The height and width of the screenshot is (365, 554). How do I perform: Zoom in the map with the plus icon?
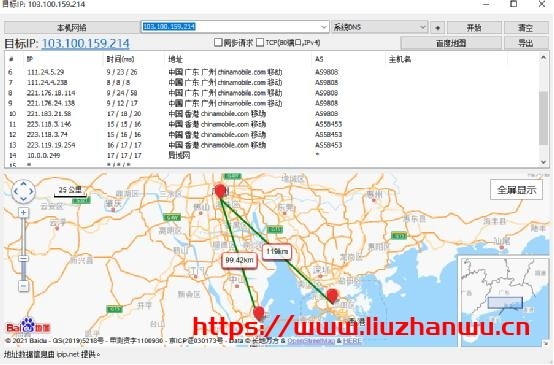23,213
